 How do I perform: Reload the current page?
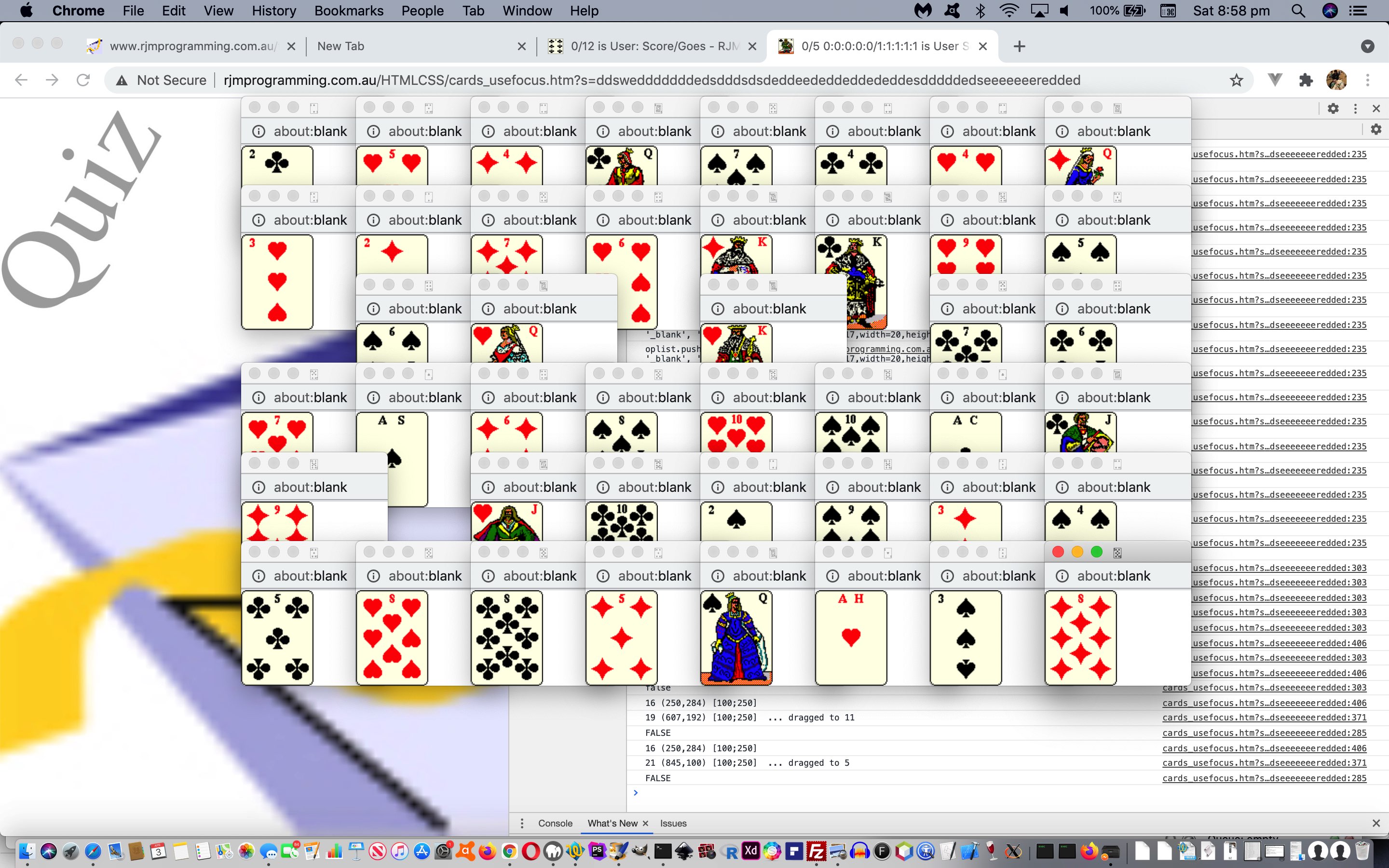coord(83,80)
